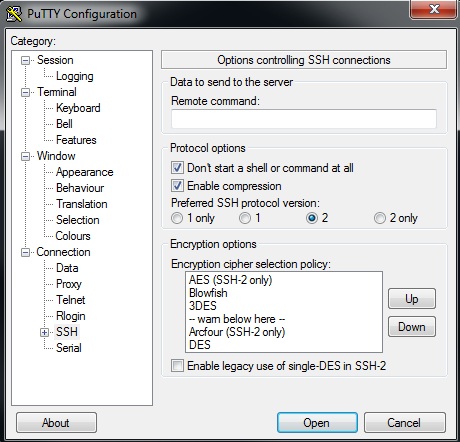Collapse the Connection category
This screenshot has height=442, width=460.
tap(25, 252)
